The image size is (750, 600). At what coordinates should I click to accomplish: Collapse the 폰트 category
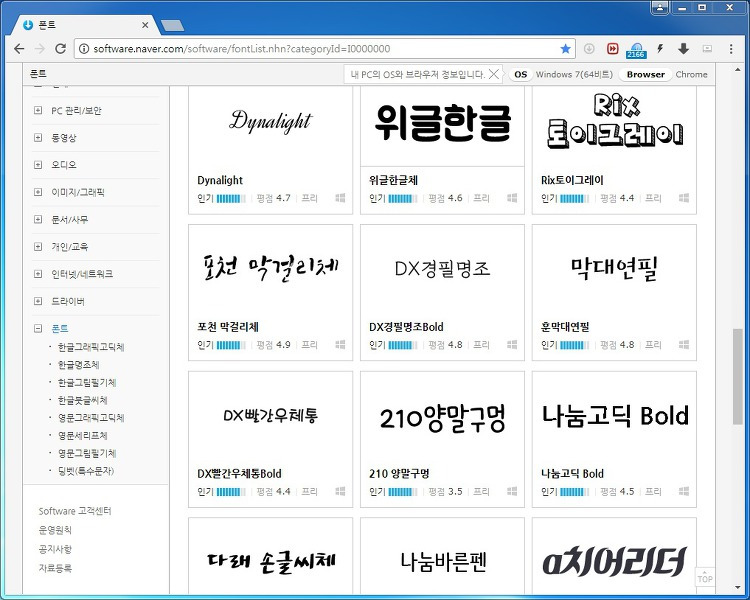pyautogui.click(x=38, y=329)
